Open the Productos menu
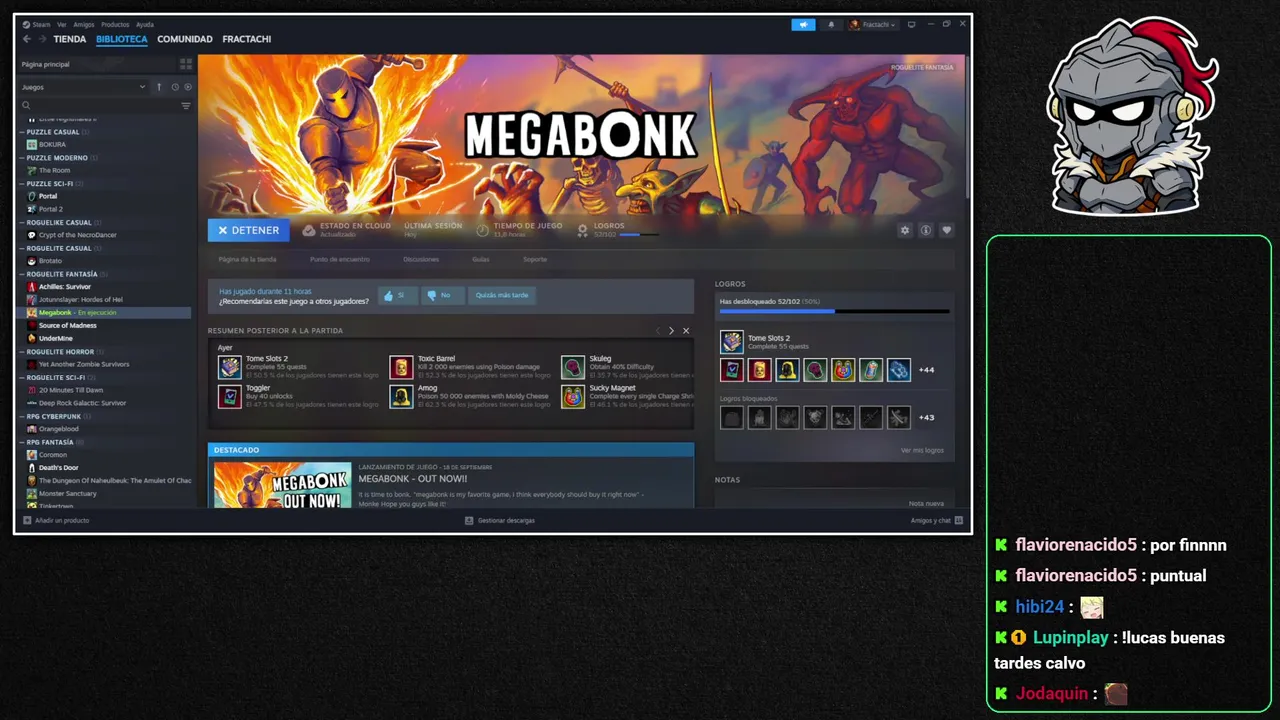This screenshot has height=720, width=1280. click(x=115, y=24)
